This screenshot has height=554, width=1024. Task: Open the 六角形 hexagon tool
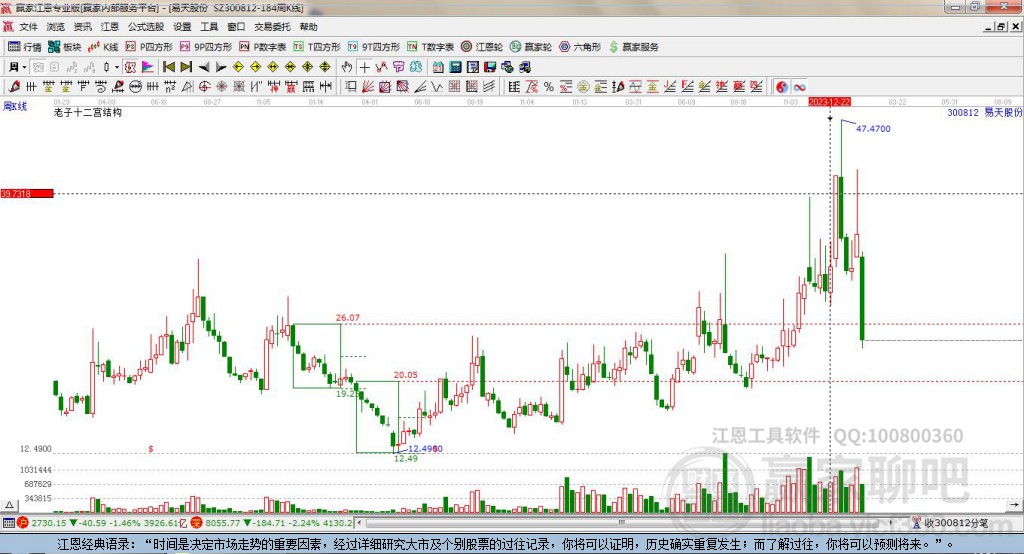click(580, 47)
